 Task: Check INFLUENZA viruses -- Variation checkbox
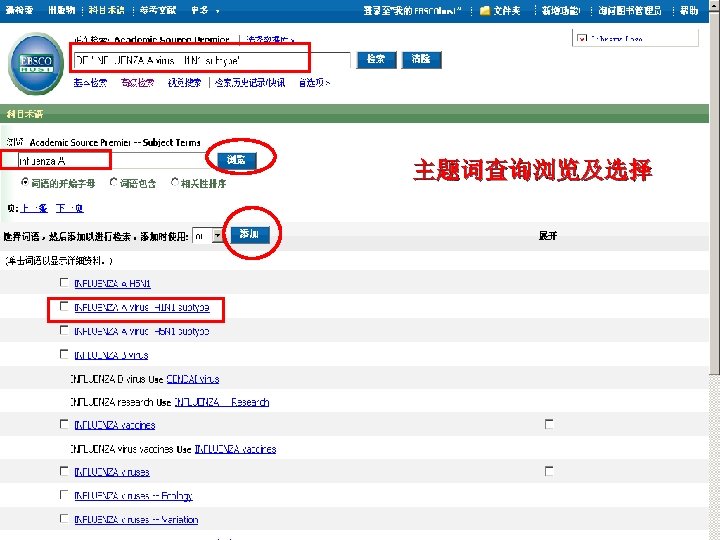click(64, 518)
